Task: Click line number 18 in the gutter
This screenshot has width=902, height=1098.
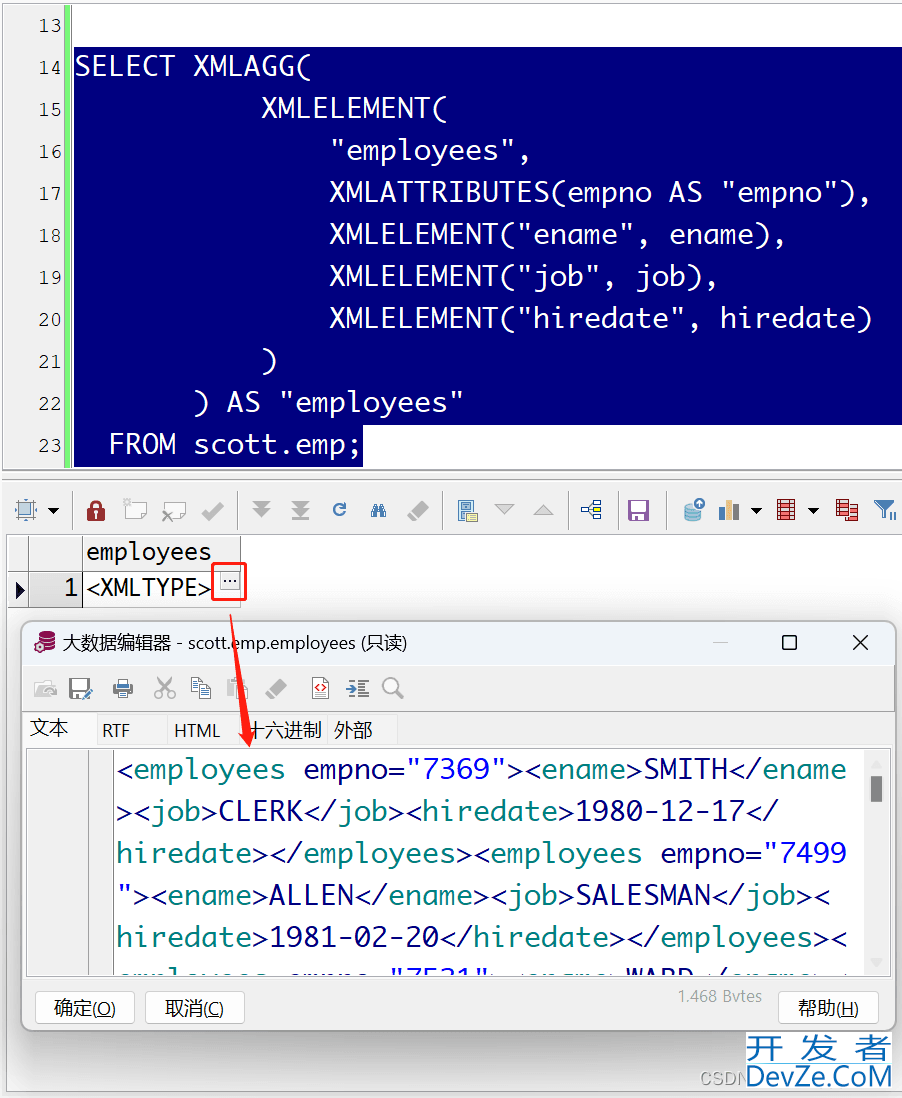Action: point(50,236)
